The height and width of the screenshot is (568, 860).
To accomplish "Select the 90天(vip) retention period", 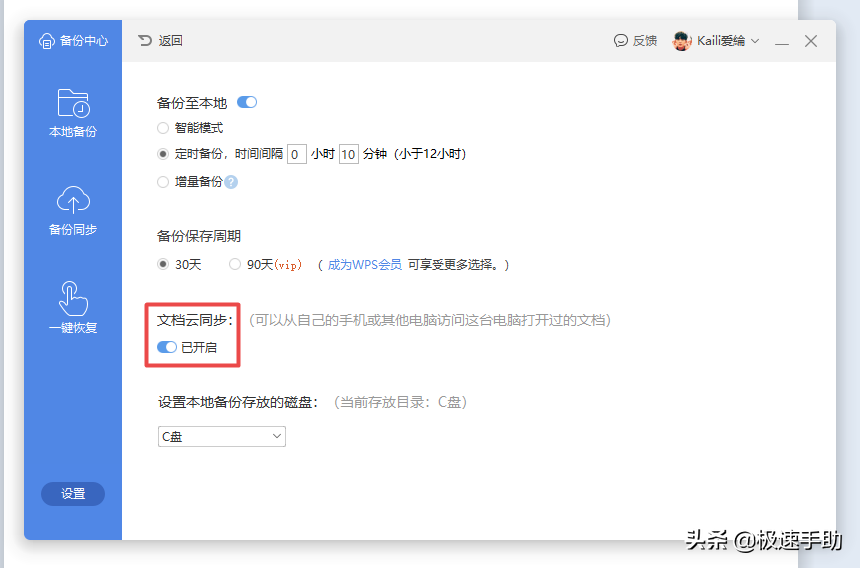I will coord(235,264).
